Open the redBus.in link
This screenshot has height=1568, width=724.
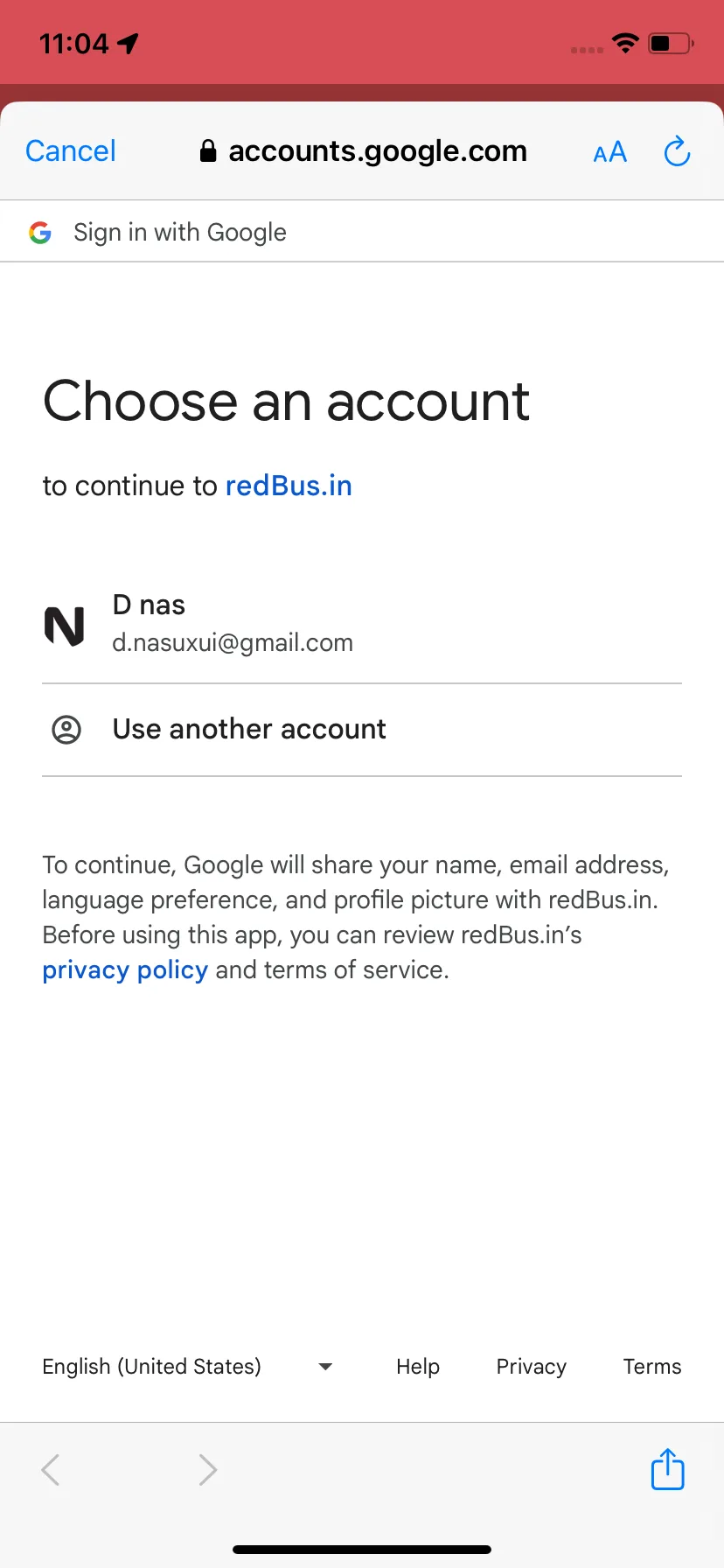(x=289, y=486)
